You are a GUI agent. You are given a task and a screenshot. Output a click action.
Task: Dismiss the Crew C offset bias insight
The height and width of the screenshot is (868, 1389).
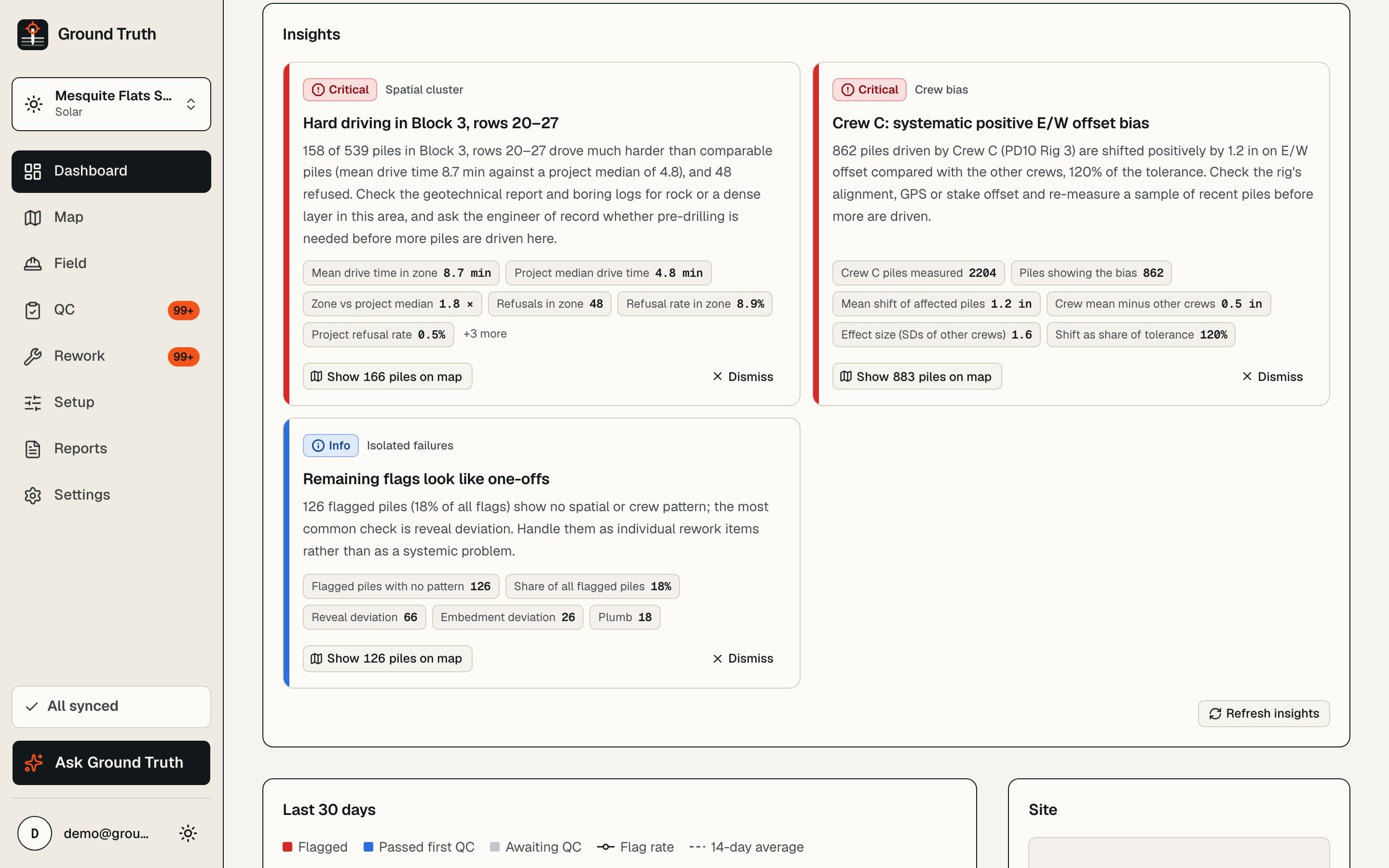pos(1272,376)
